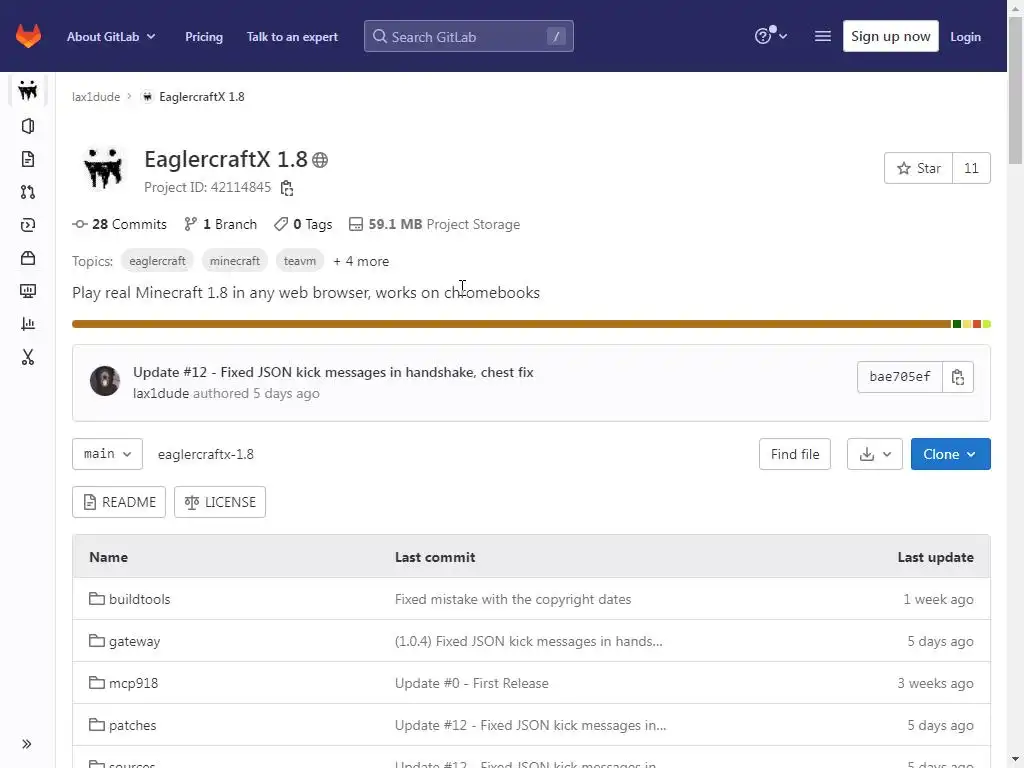Go to lax1dude breadcrumb
The height and width of the screenshot is (768, 1024).
pos(96,97)
